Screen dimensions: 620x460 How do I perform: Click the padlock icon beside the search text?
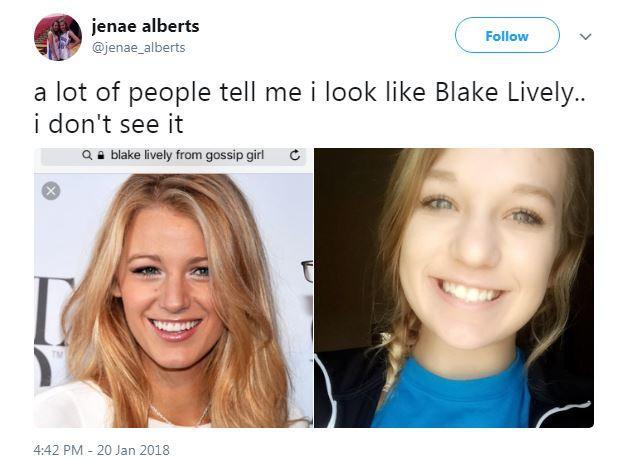click(x=100, y=155)
